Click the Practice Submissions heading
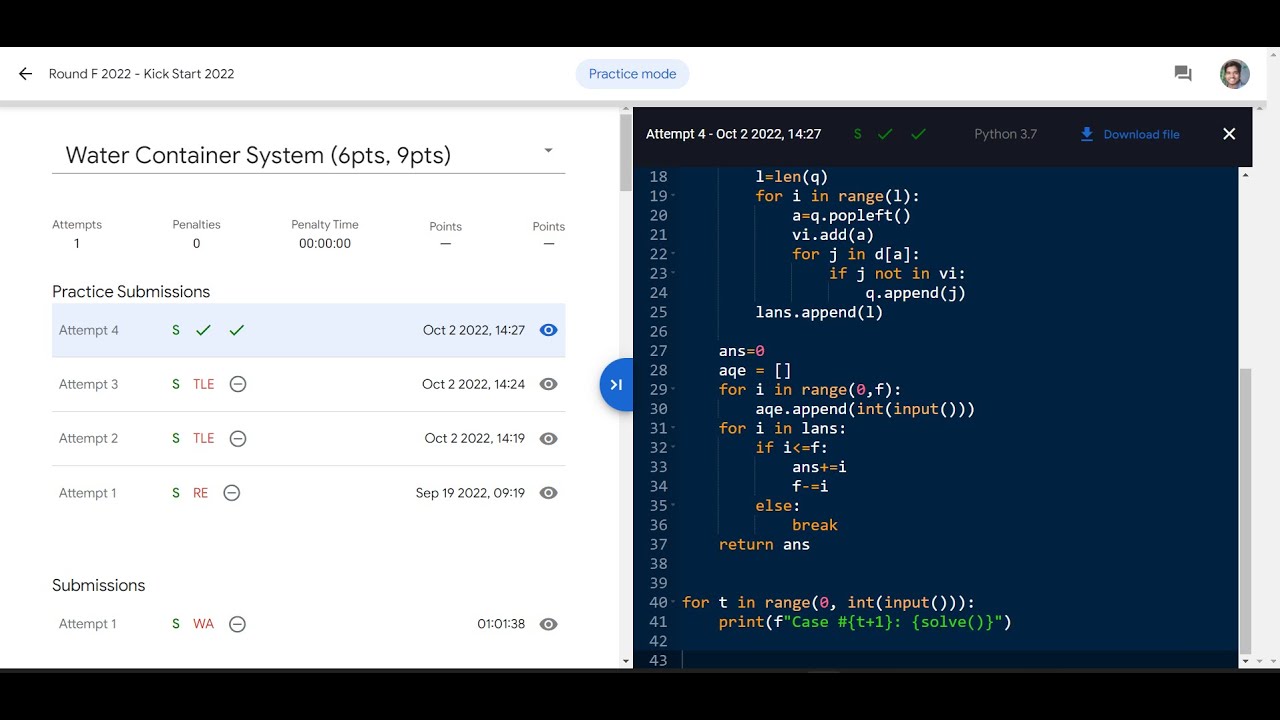Screen dimensions: 1280x720 click(x=131, y=292)
